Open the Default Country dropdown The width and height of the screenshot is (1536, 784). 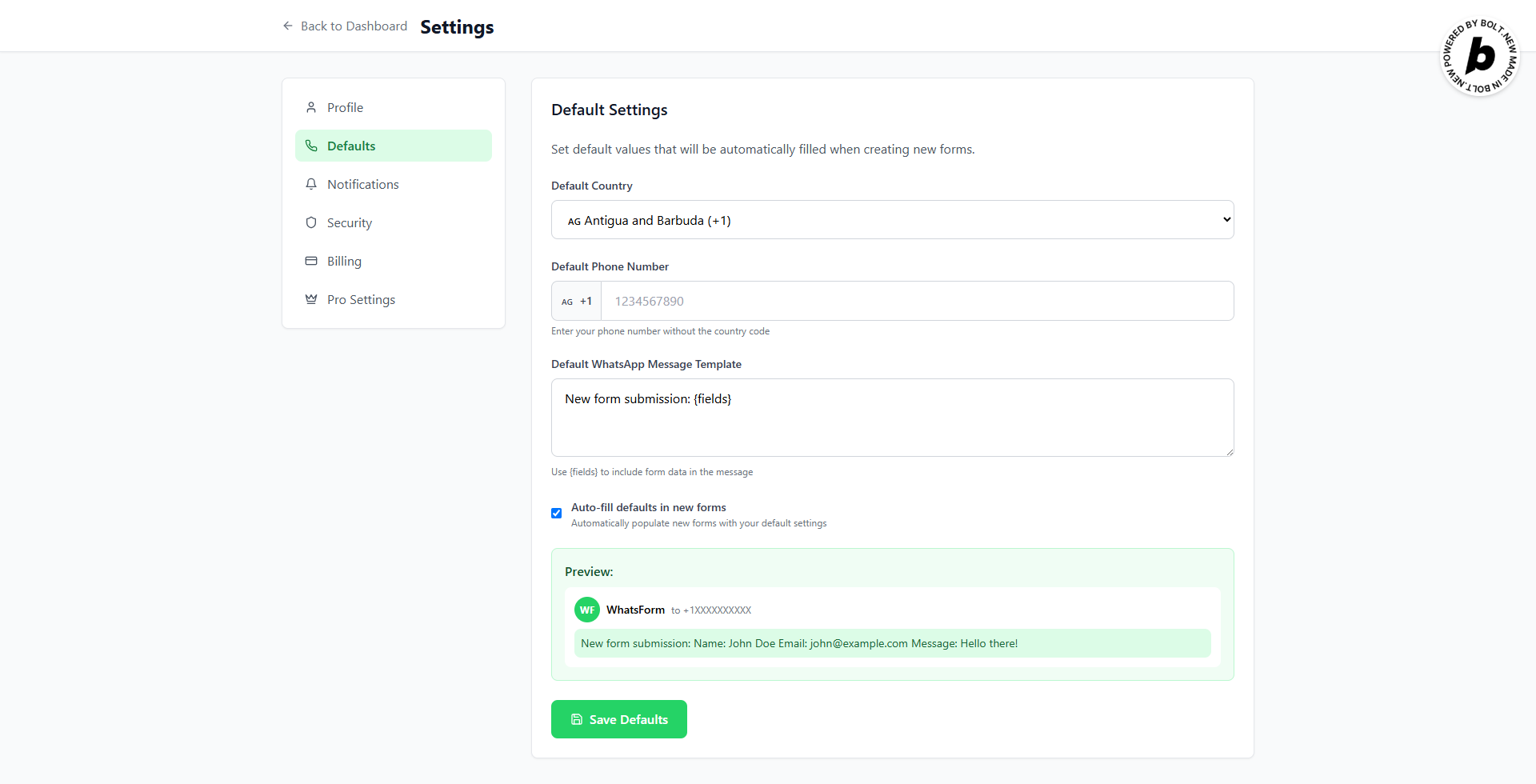click(x=892, y=220)
